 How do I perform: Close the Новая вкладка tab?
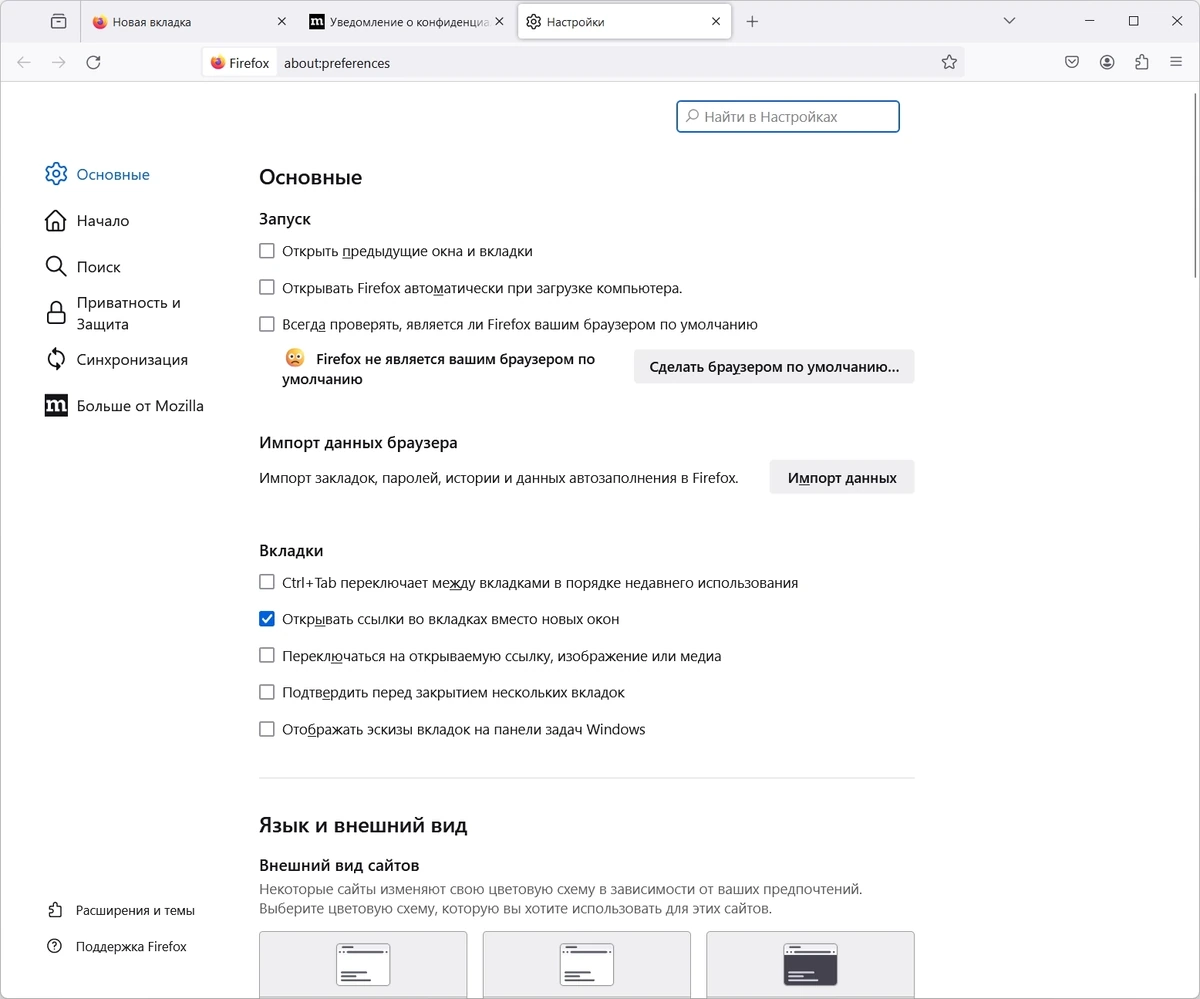[x=281, y=21]
